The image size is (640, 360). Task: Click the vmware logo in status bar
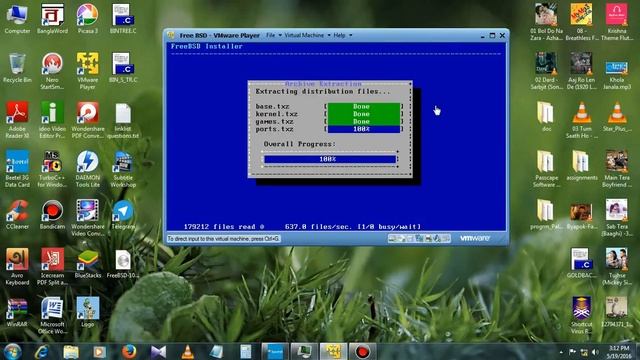coord(475,238)
